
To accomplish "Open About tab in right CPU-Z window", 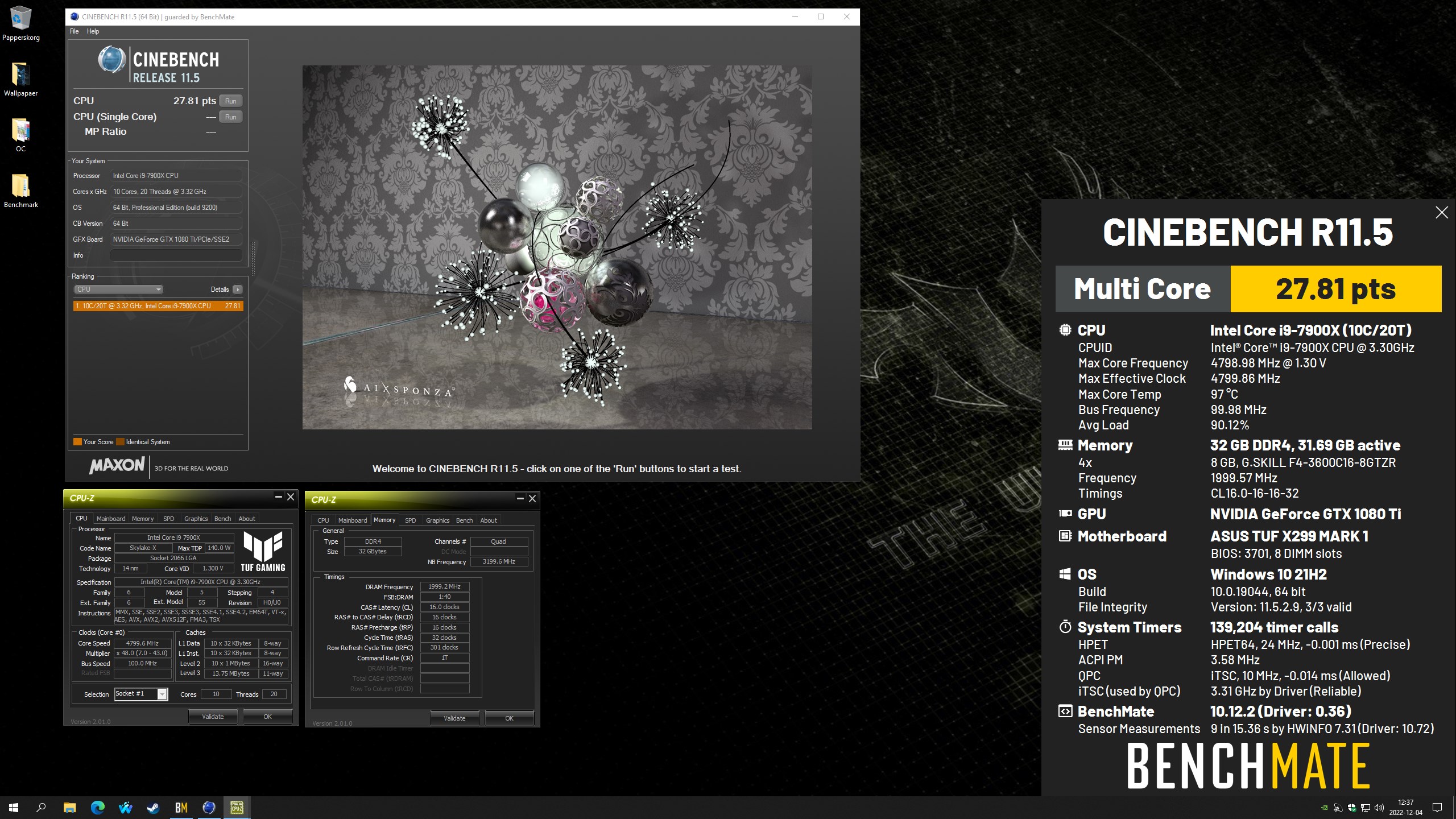I will click(x=489, y=520).
